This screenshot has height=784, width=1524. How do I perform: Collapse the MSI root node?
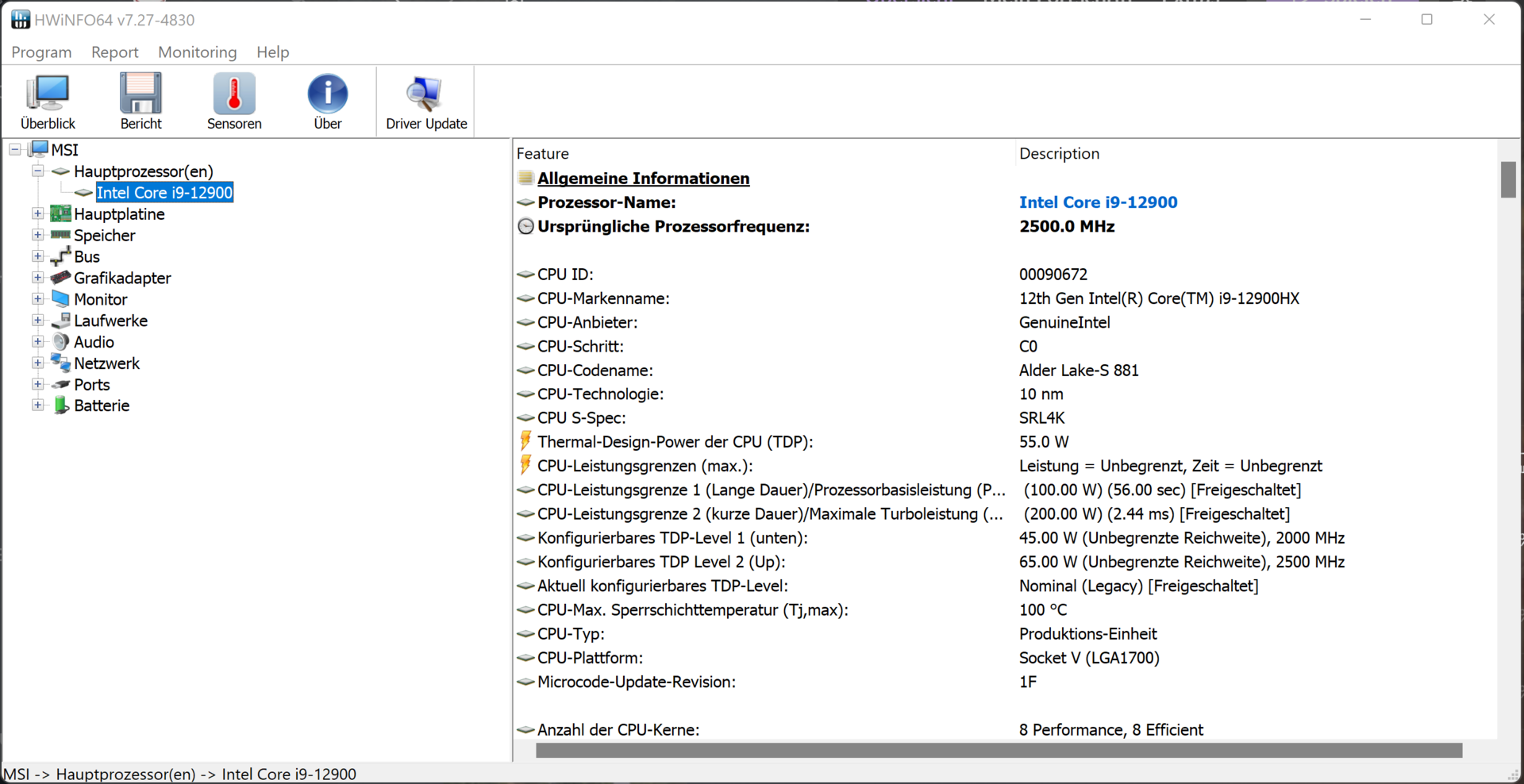[x=15, y=149]
